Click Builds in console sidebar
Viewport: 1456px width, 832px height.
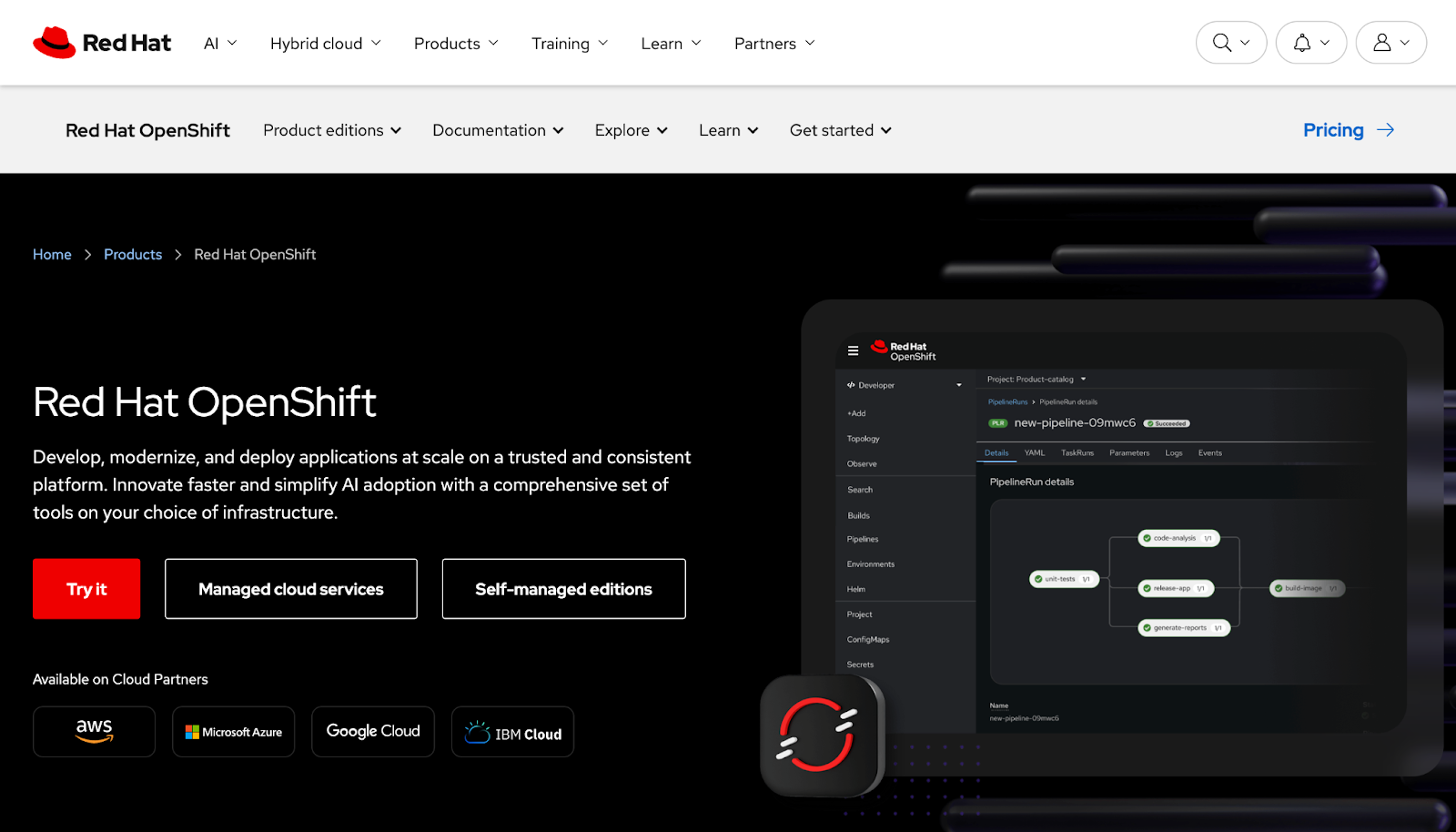pyautogui.click(x=859, y=516)
